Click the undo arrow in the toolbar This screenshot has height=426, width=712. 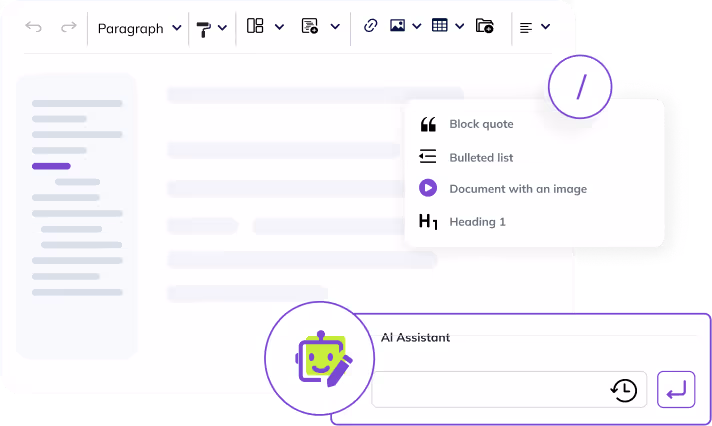[x=34, y=27]
